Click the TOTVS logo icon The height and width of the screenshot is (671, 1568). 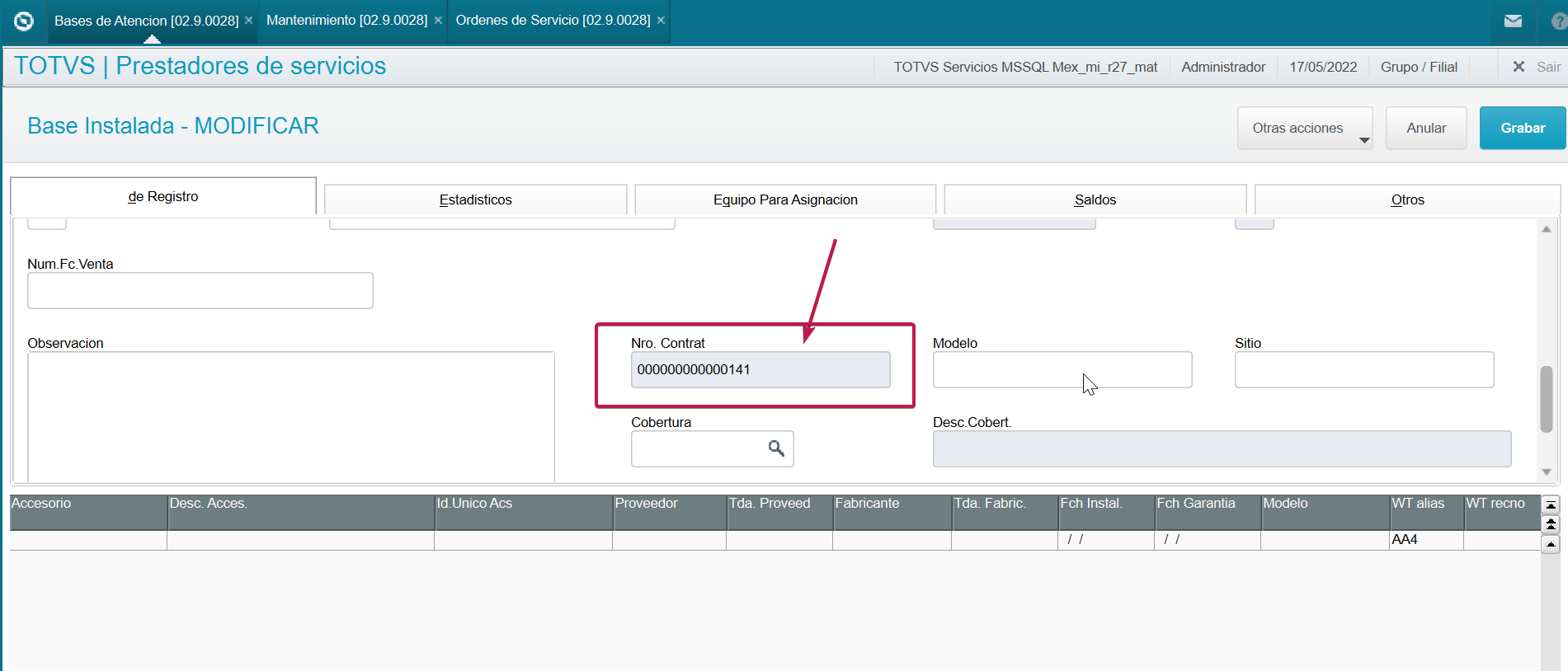[24, 21]
